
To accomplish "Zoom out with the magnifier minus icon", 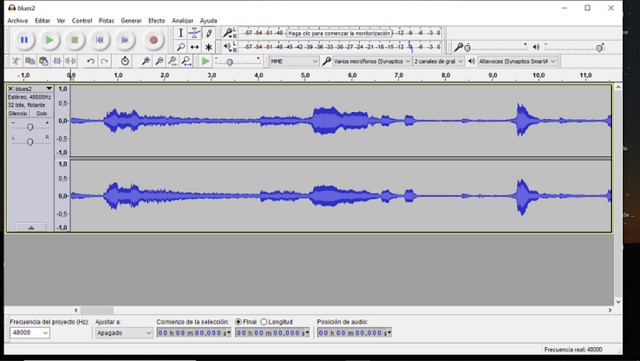I will [x=159, y=61].
